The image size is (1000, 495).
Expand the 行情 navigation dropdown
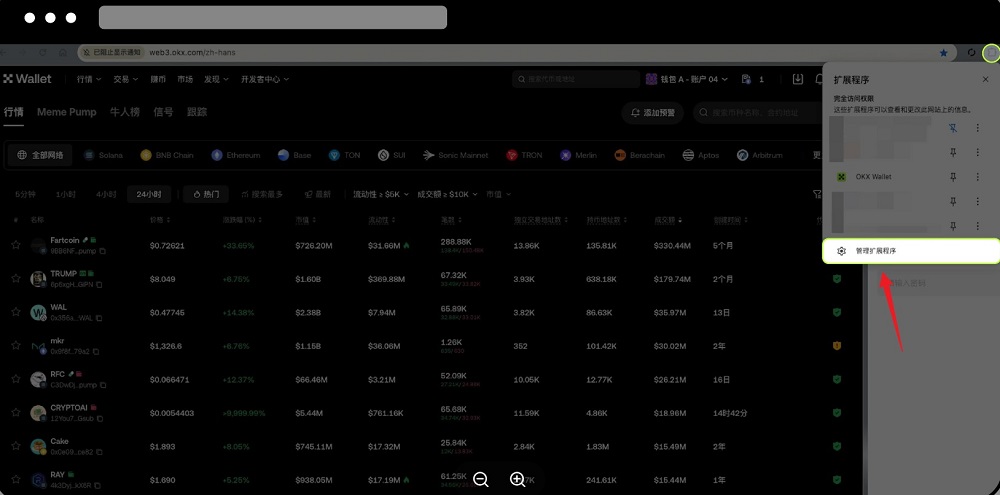88,79
